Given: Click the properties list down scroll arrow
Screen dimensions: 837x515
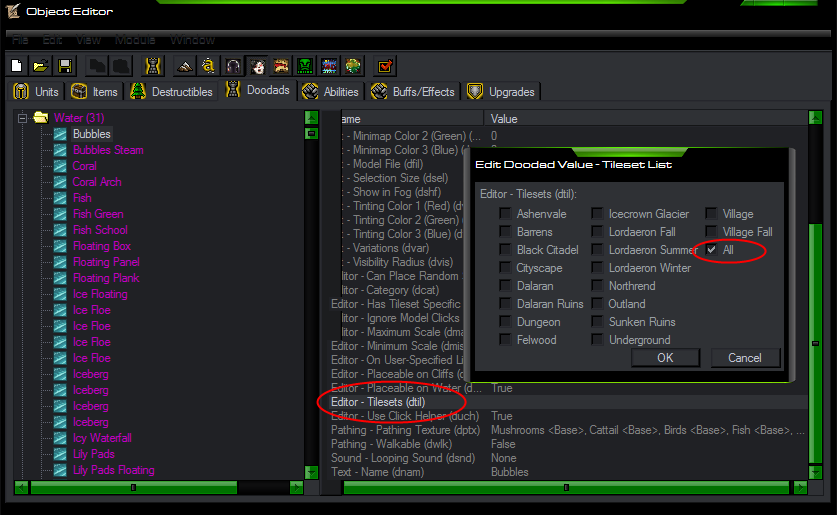Looking at the screenshot, I should [815, 472].
